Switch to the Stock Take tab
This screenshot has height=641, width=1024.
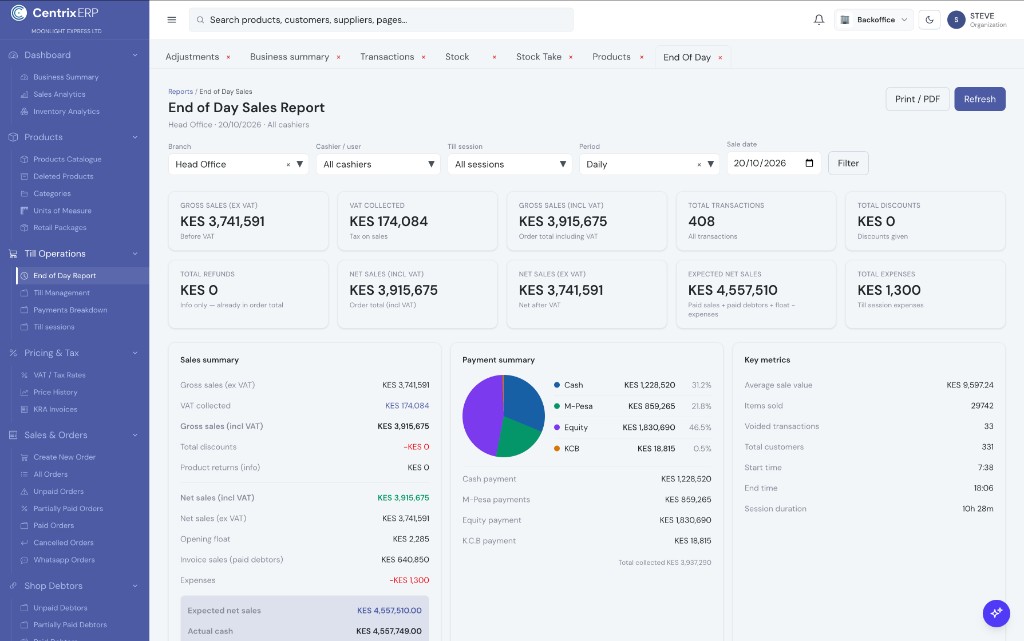tap(539, 57)
